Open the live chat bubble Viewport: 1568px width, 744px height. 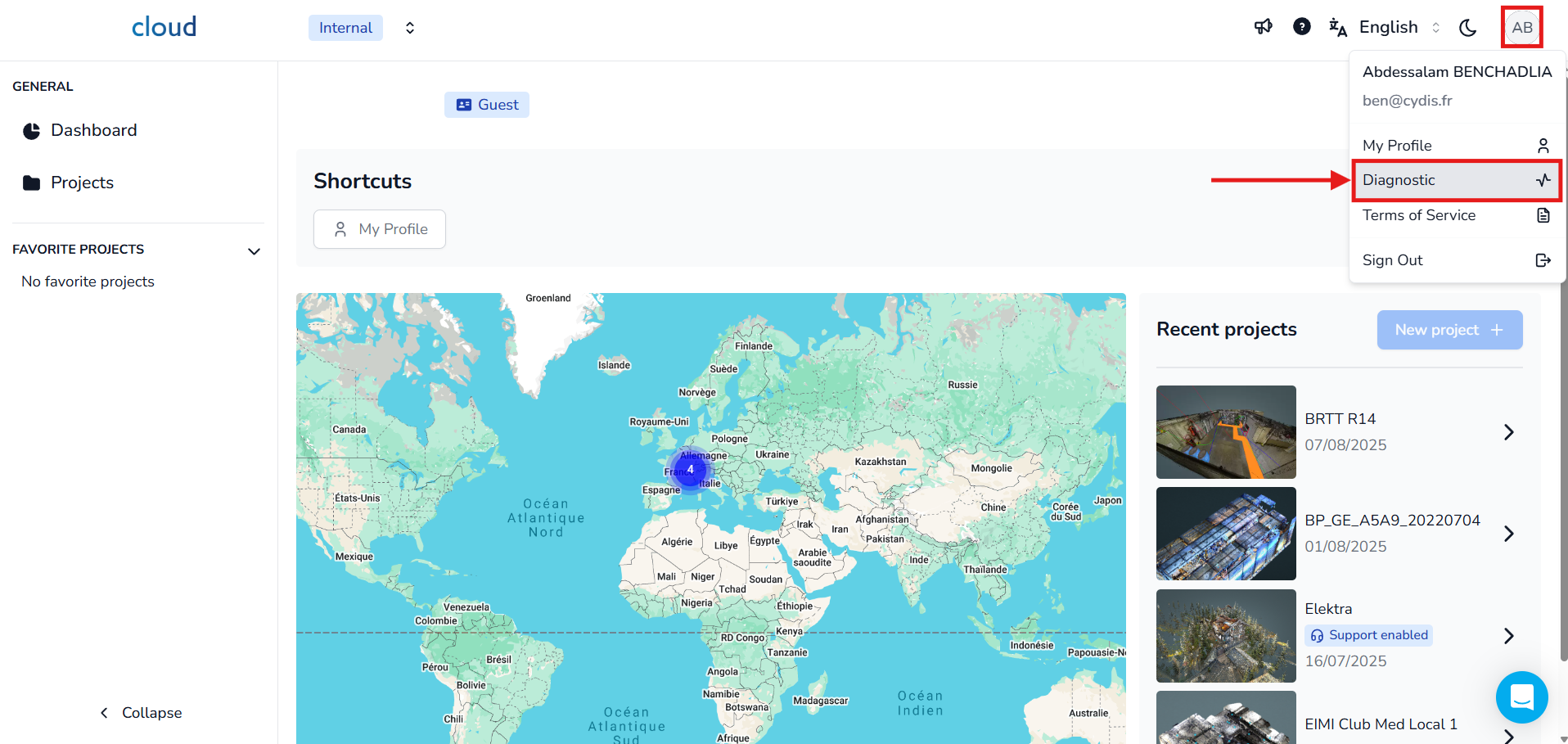pos(1521,697)
